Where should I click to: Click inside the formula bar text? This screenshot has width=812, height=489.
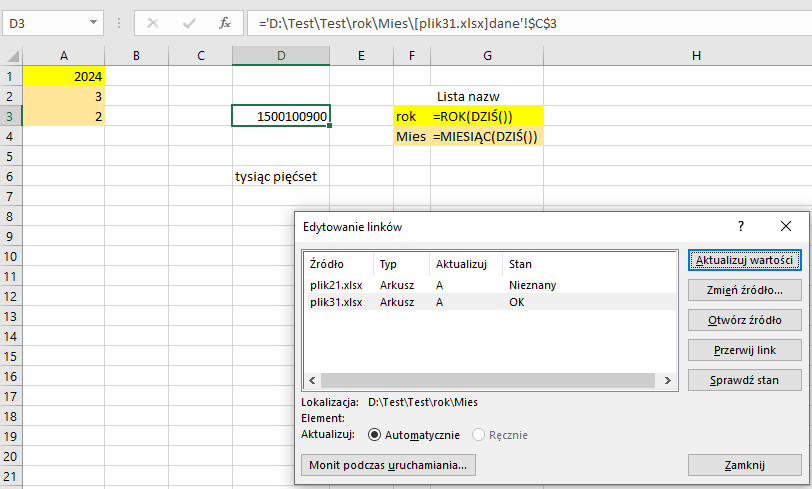[500, 21]
